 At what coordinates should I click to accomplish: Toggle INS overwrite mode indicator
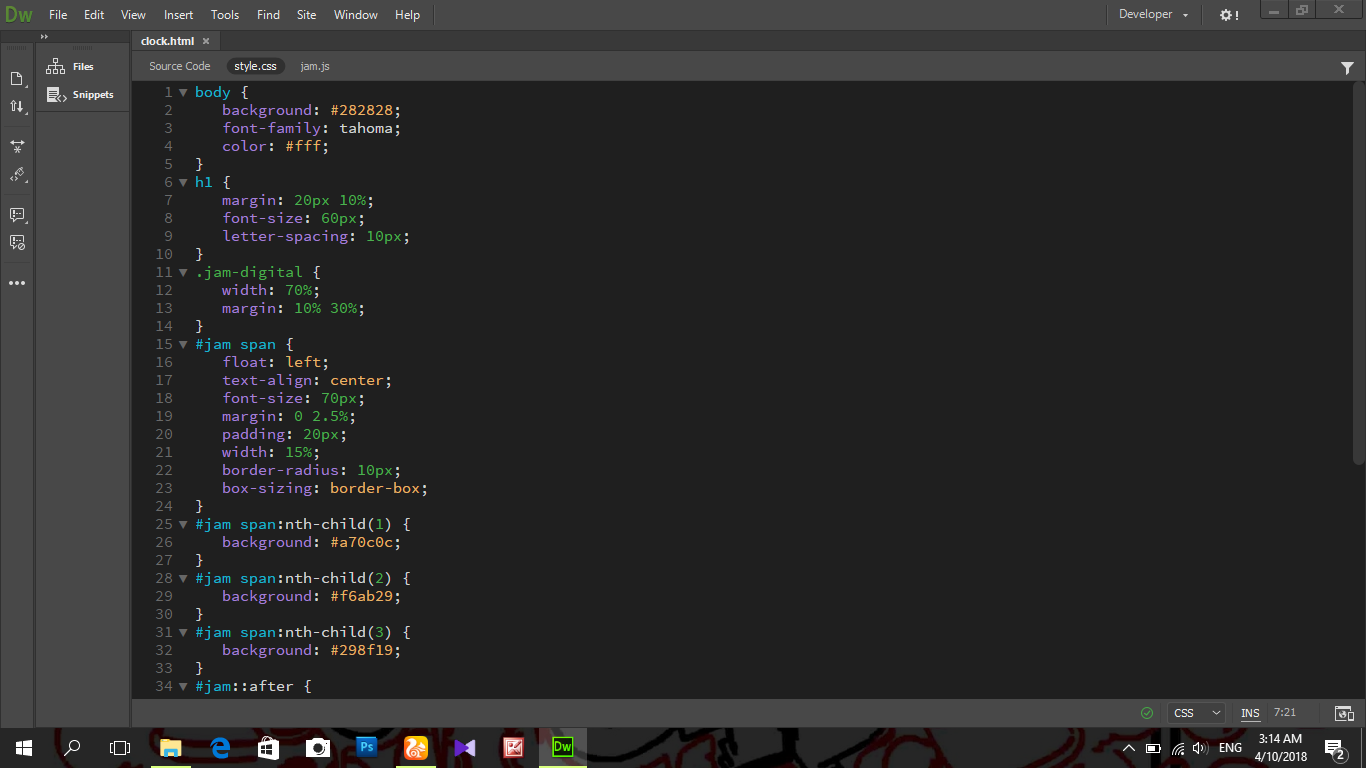[x=1249, y=713]
